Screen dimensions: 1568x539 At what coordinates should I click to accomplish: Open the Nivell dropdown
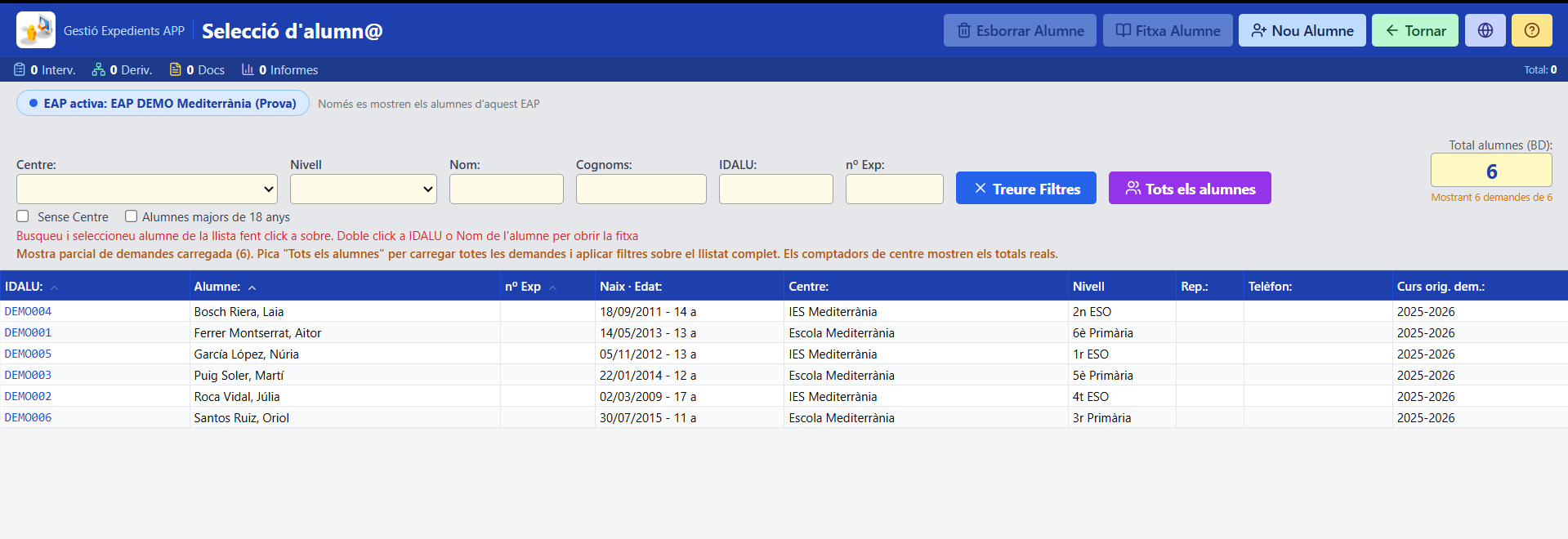tap(364, 189)
